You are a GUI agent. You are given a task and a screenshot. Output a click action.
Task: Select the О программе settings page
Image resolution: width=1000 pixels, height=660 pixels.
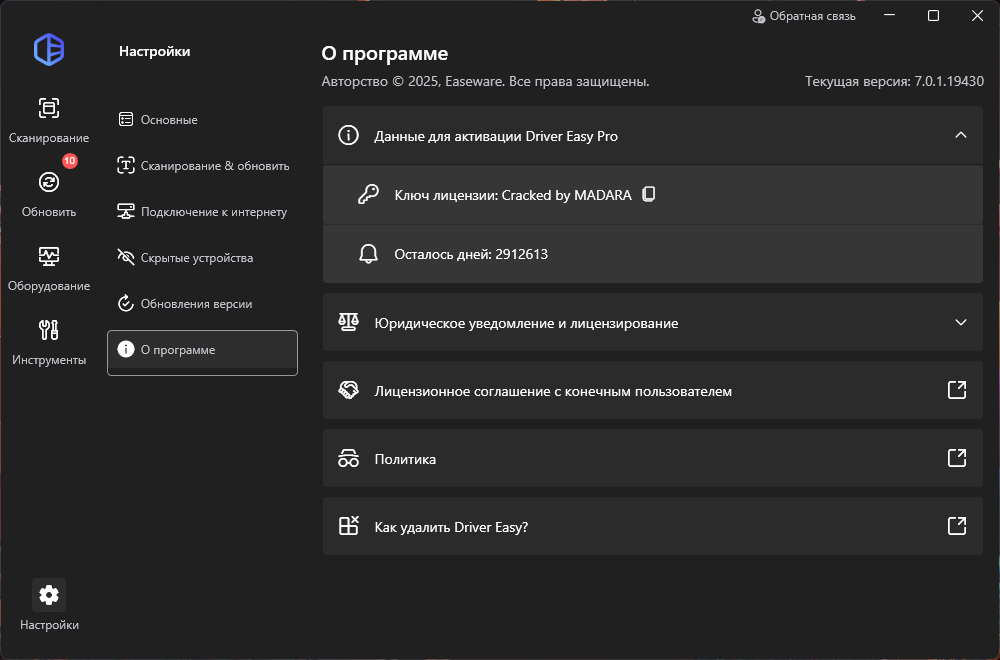pos(202,353)
